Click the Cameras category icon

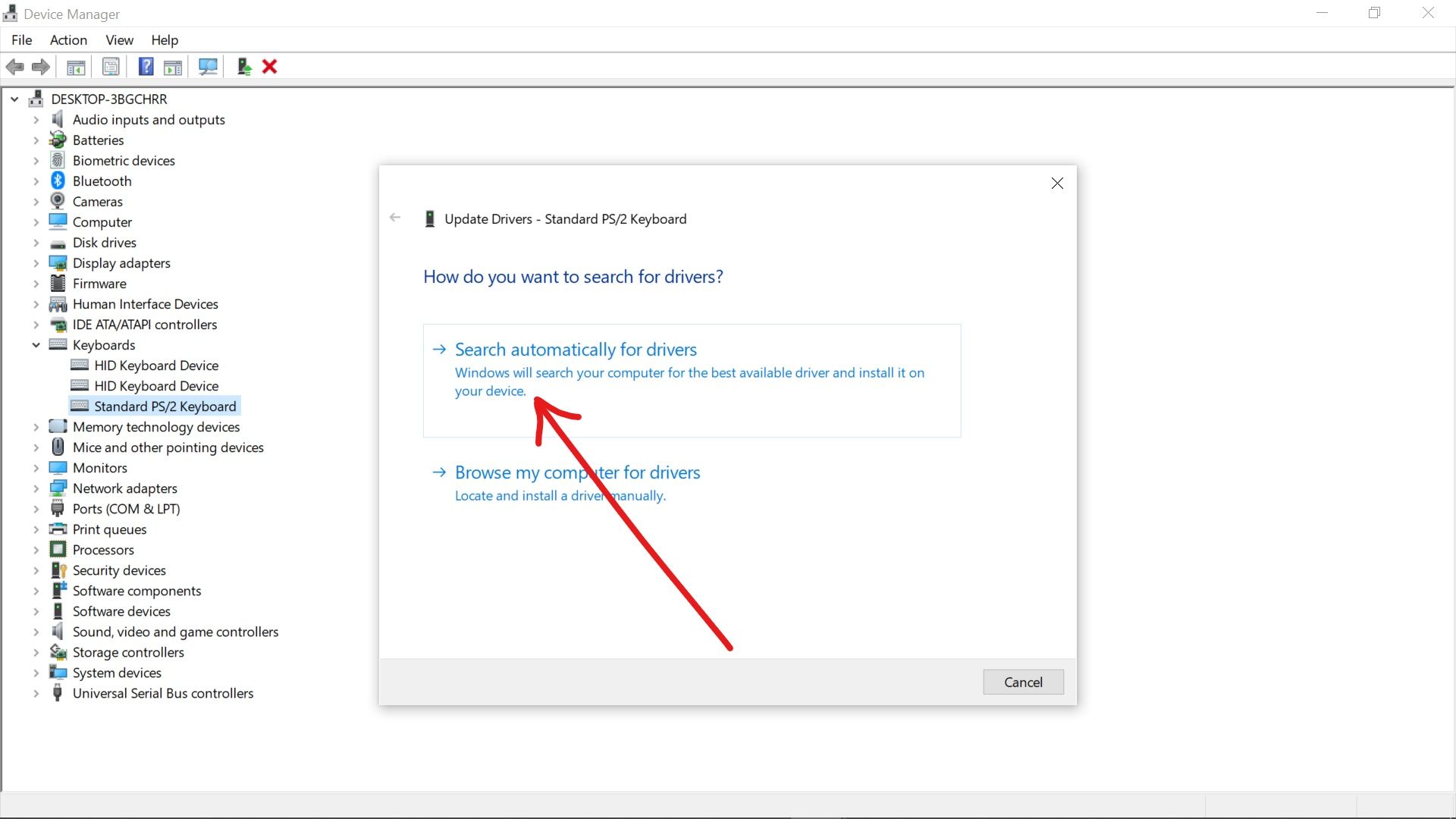pyautogui.click(x=58, y=201)
